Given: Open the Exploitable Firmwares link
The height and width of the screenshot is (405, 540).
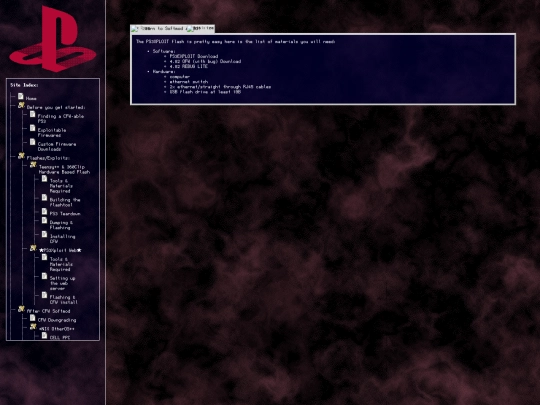Looking at the screenshot, I should 52,133.
